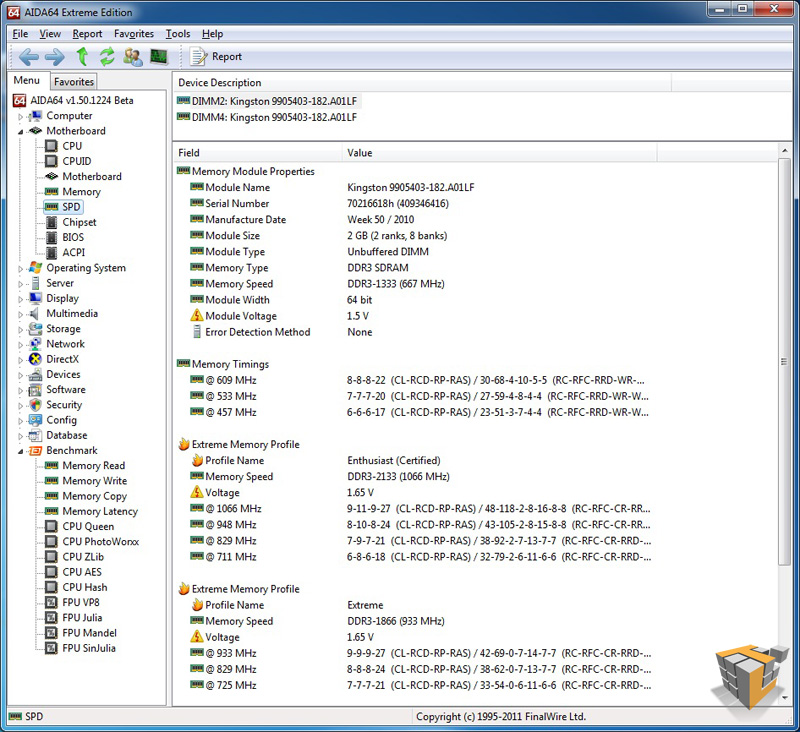Select Memory Write benchmark

click(x=94, y=481)
